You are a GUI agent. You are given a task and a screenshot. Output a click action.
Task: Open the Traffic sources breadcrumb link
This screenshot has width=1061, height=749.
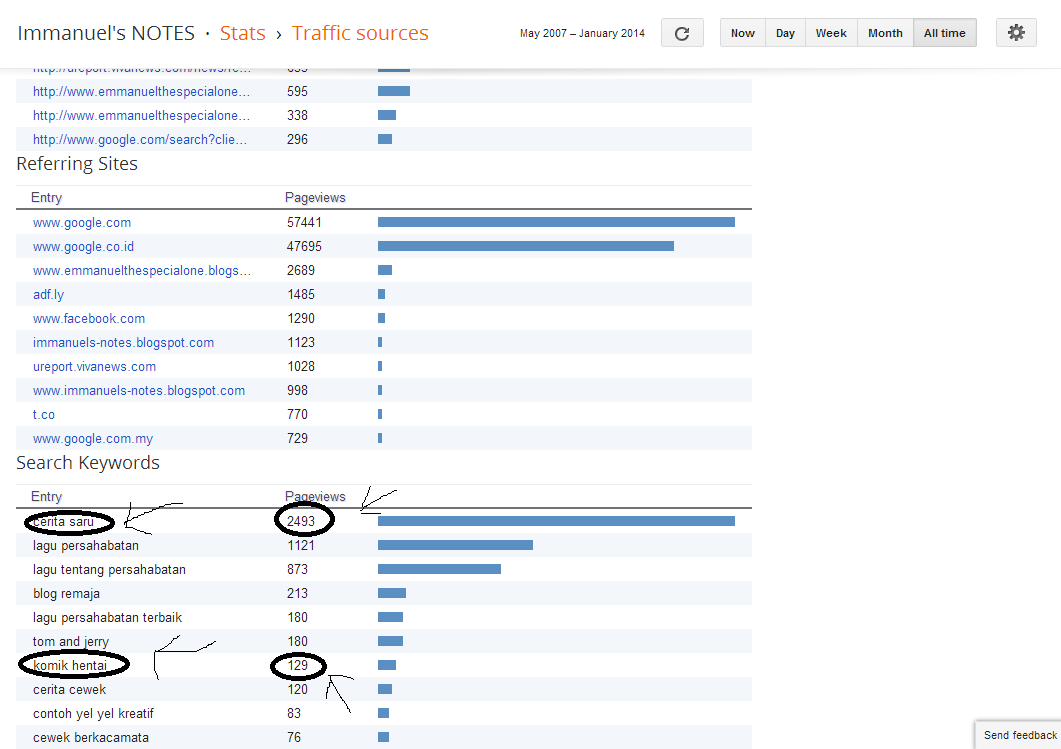tap(360, 33)
